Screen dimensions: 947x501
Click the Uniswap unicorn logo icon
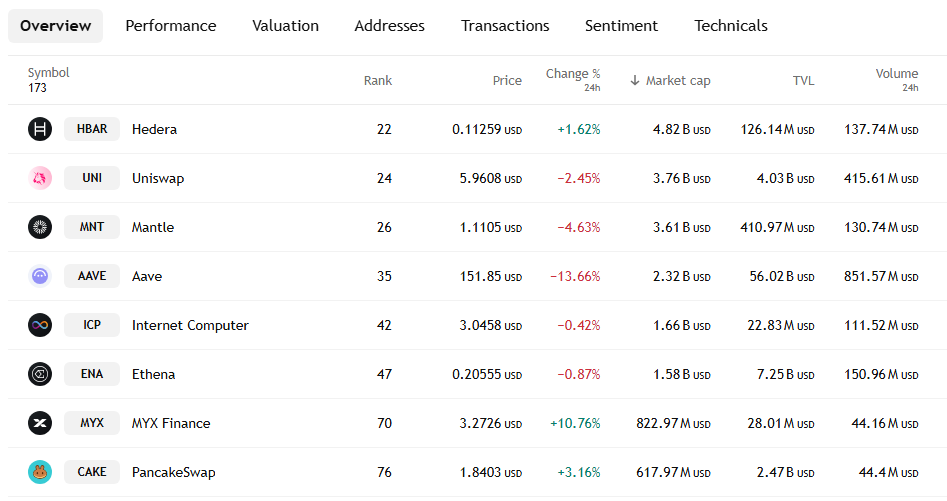coord(40,178)
